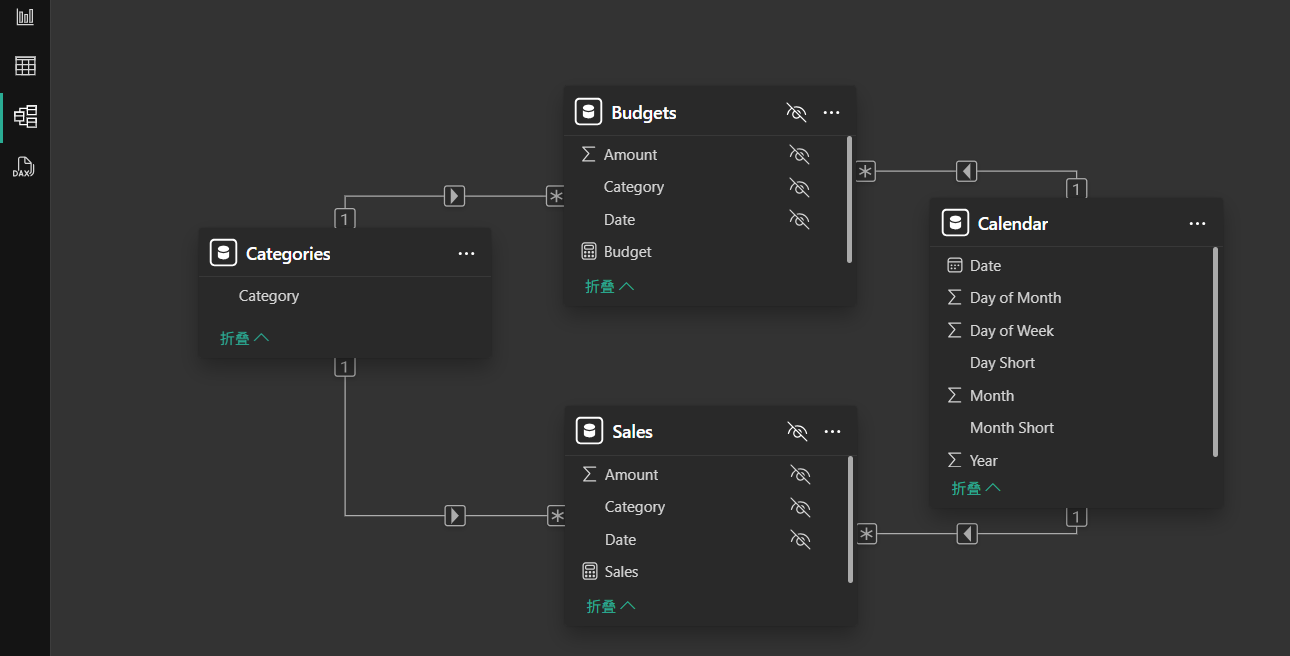Image resolution: width=1290 pixels, height=656 pixels.
Task: Open the DAX query view
Action: pyautogui.click(x=25, y=167)
